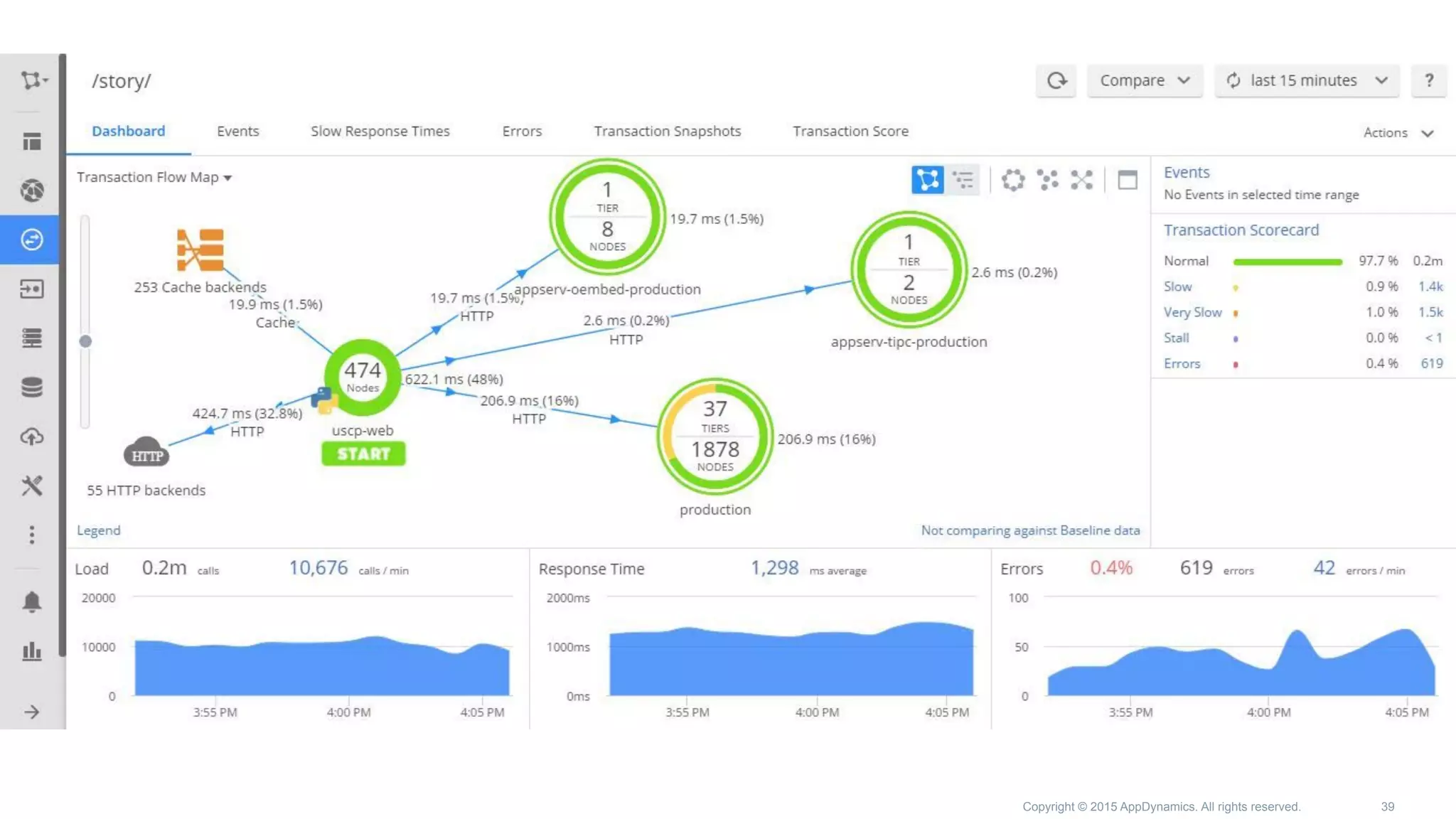This screenshot has width=1456, height=819.
Task: Click the Stall scorecard link
Action: [1176, 338]
